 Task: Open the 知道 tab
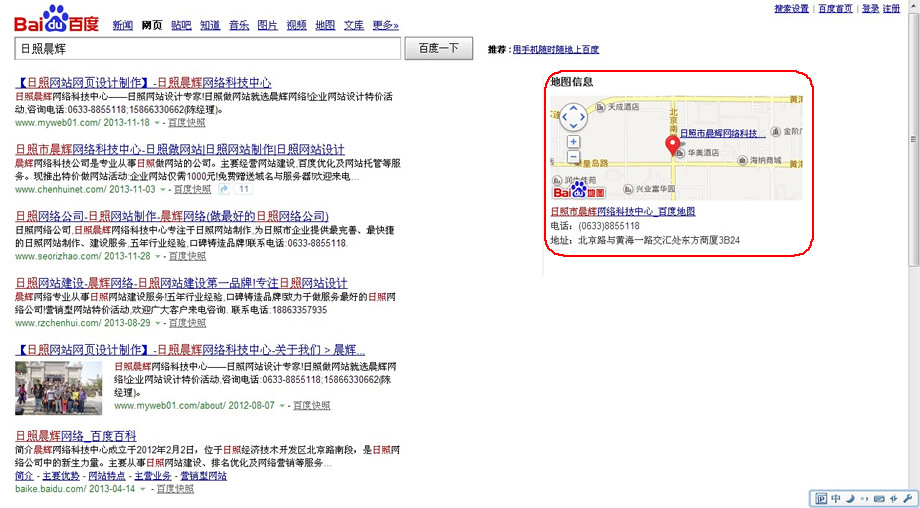coord(210,25)
